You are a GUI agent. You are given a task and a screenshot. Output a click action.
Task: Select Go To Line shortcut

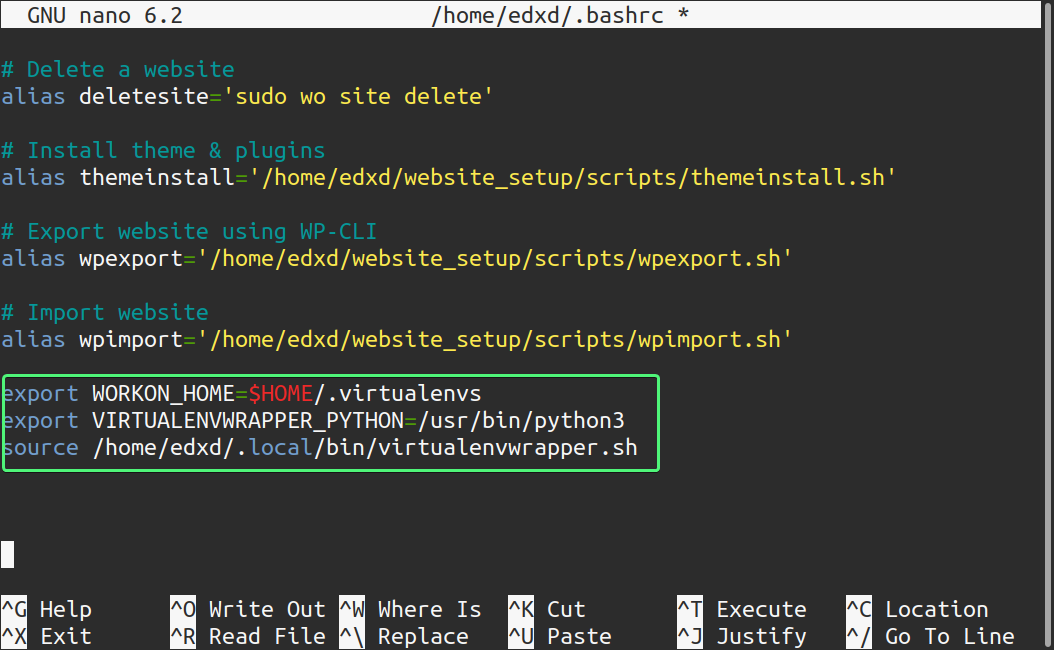click(949, 635)
